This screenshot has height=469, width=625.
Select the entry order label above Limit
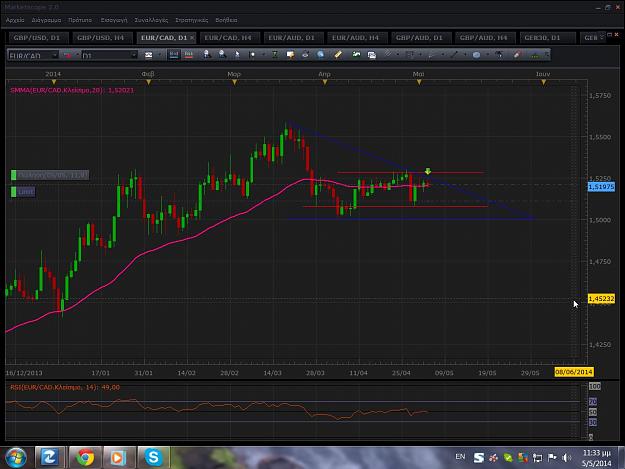[50, 175]
